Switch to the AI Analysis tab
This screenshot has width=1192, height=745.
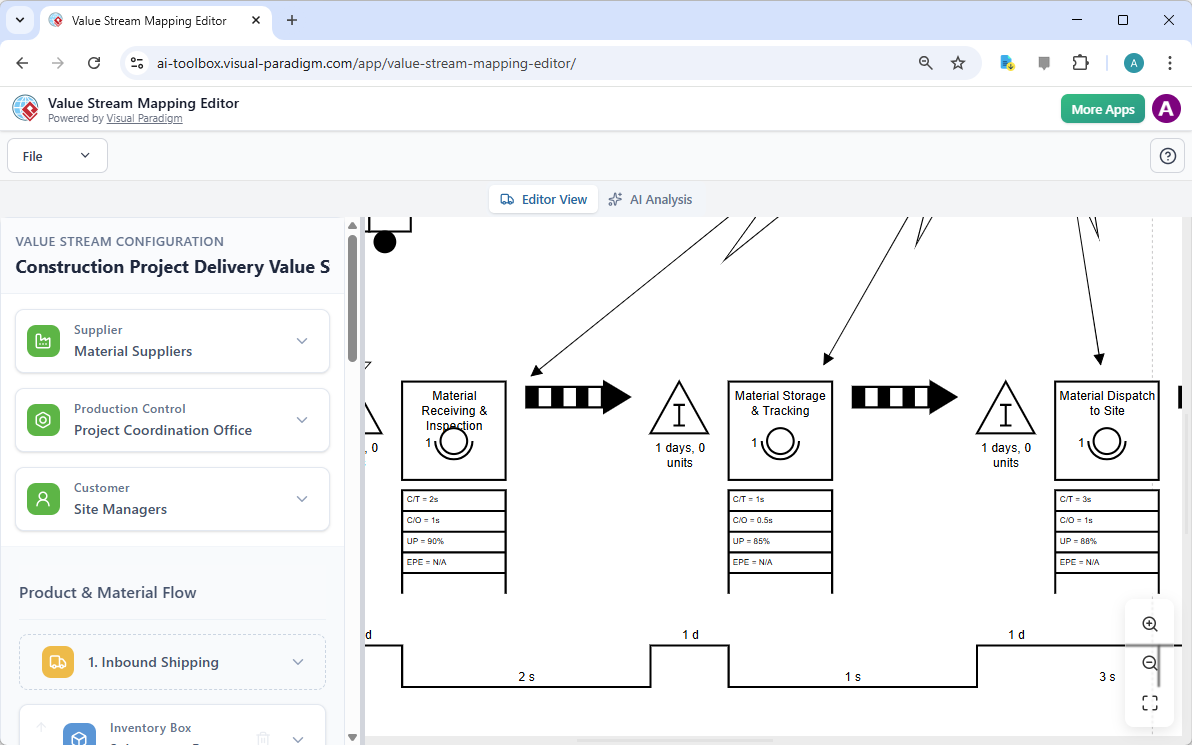[651, 199]
